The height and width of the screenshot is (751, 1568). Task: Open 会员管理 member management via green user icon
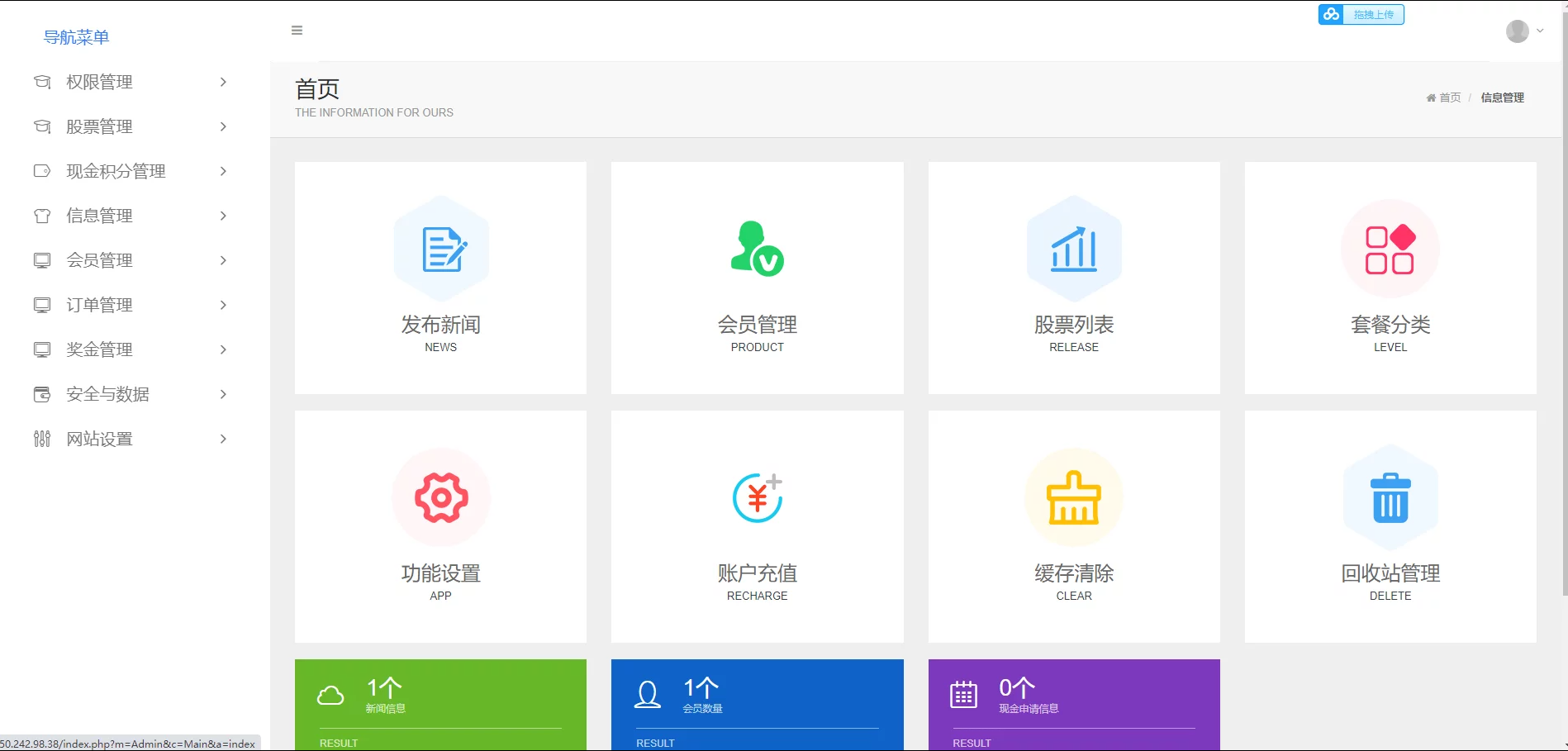[x=756, y=247]
